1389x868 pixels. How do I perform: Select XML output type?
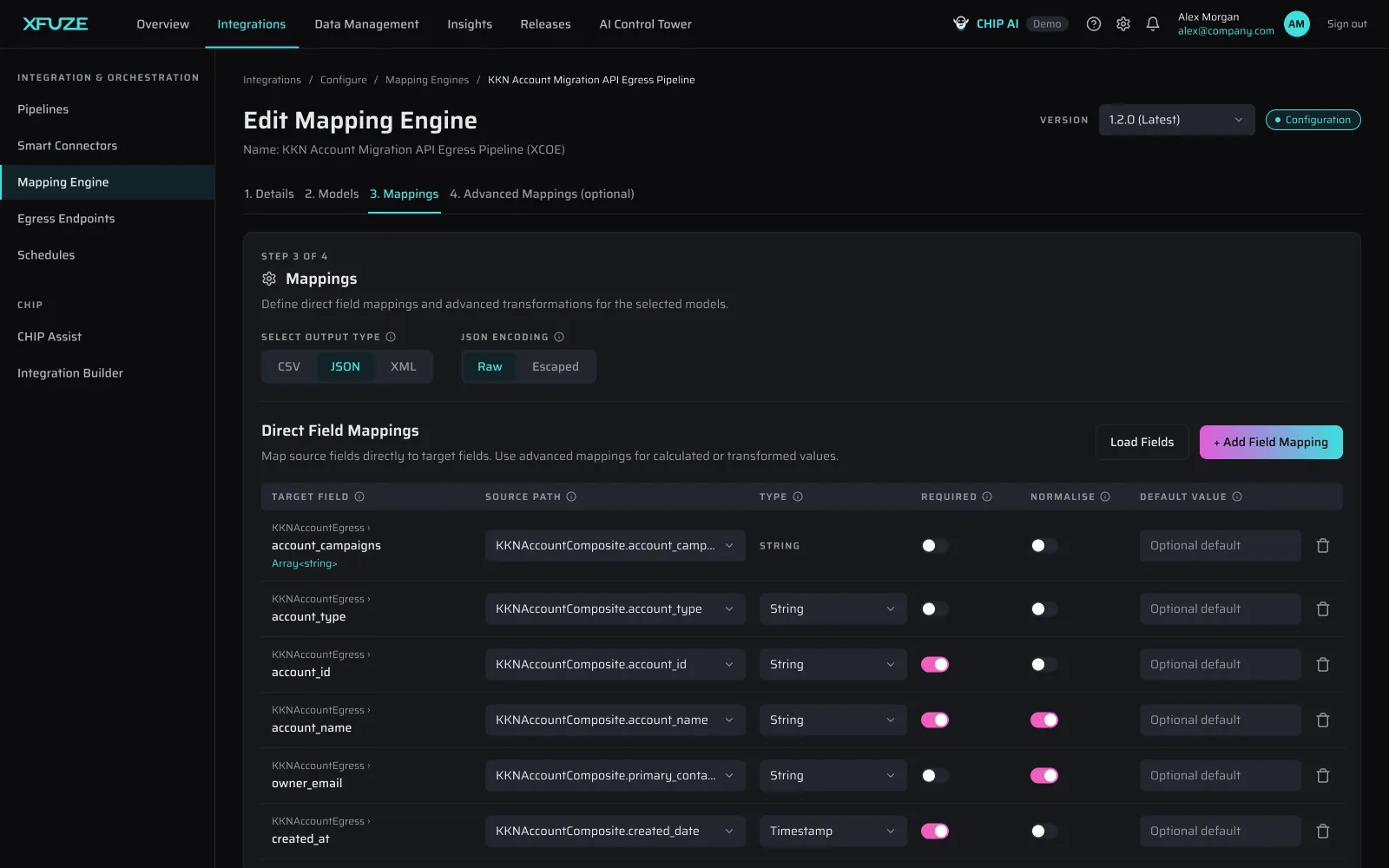coord(404,367)
